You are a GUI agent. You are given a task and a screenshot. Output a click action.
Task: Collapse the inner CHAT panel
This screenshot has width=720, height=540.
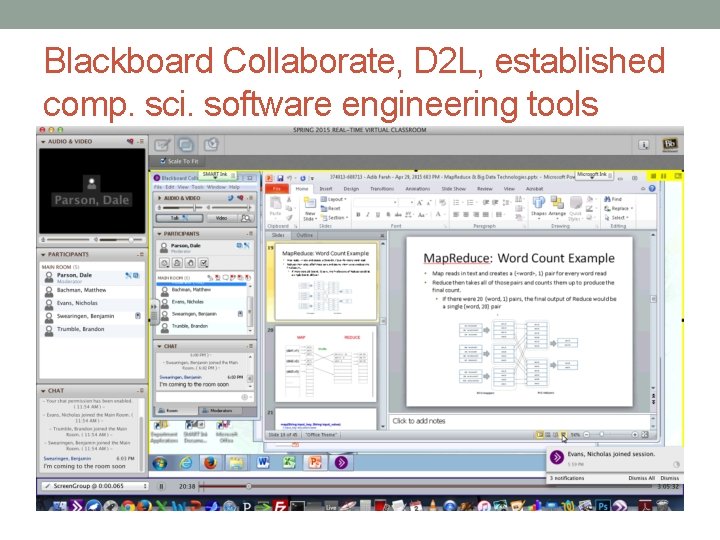pyautogui.click(x=159, y=346)
